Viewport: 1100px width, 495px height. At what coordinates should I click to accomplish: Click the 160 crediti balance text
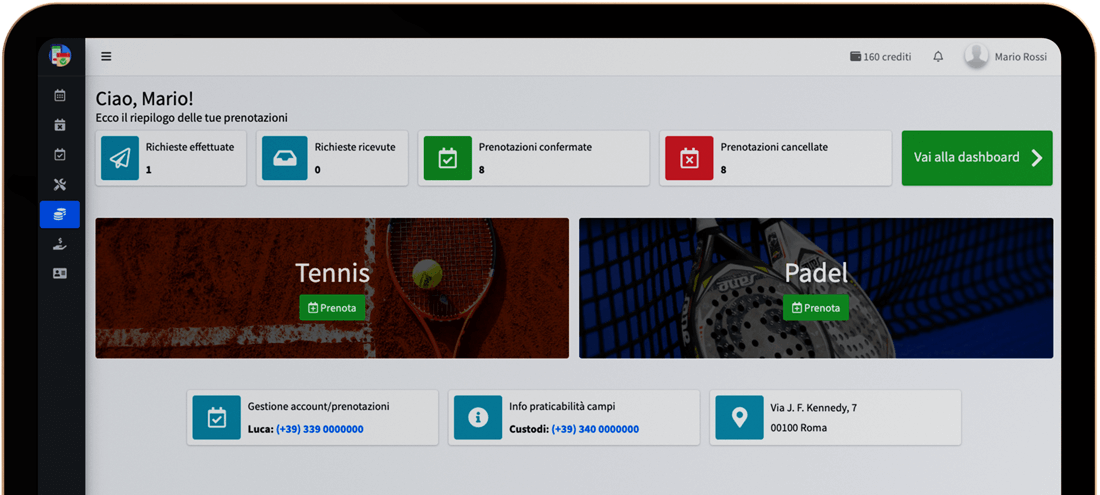887,57
